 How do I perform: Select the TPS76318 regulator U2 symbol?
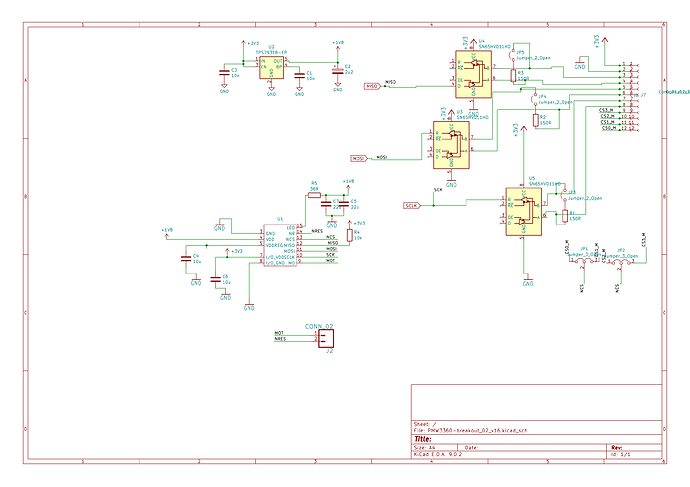pos(271,66)
